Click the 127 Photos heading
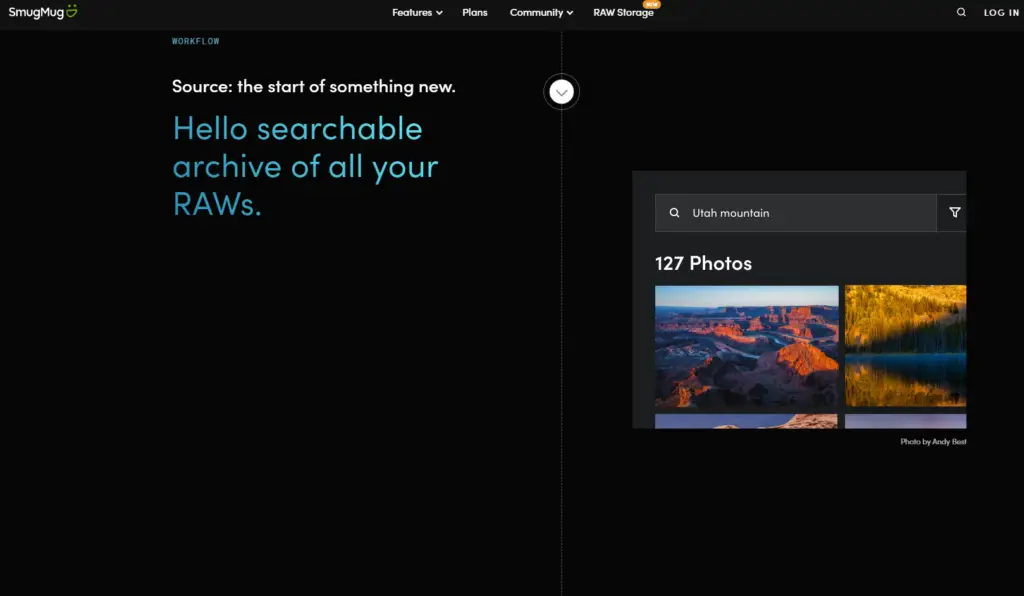Viewport: 1024px width, 596px height. click(703, 263)
